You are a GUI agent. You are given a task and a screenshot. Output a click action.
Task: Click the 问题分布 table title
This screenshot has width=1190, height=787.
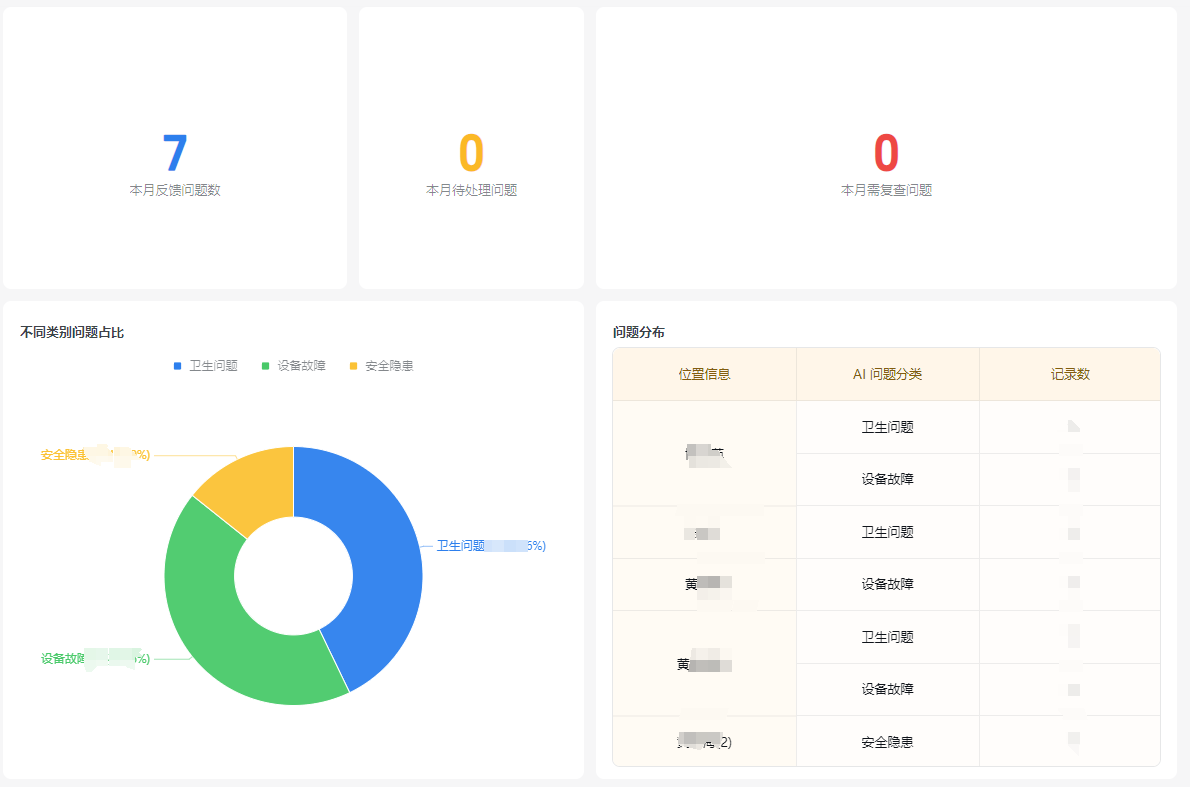639,332
